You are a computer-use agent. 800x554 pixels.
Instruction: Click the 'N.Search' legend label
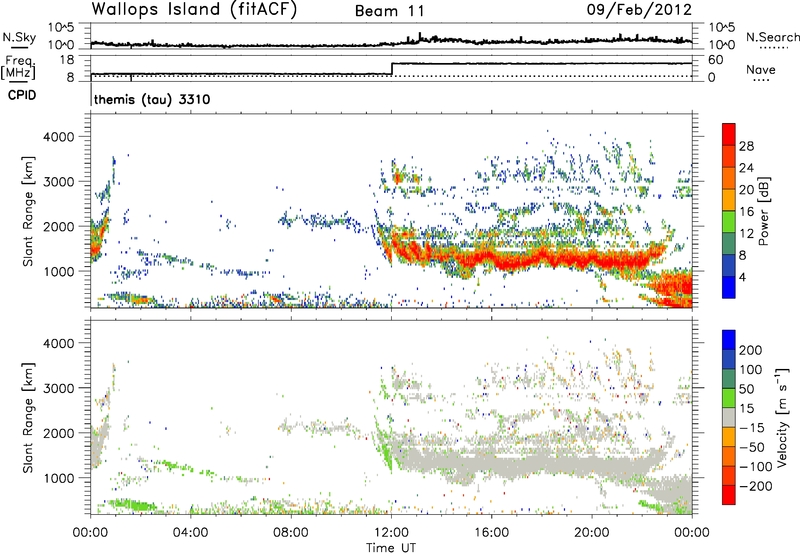tap(773, 37)
